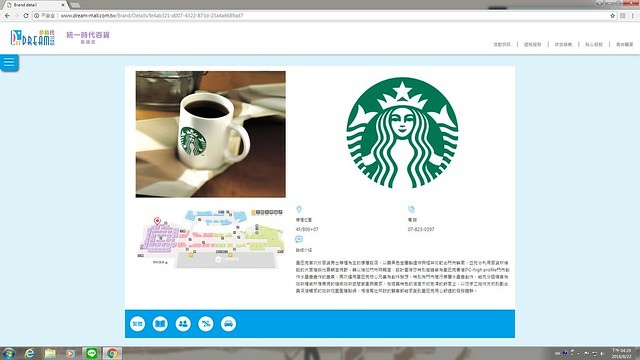
Task: Click the volume icon in system tray
Action: point(602,353)
